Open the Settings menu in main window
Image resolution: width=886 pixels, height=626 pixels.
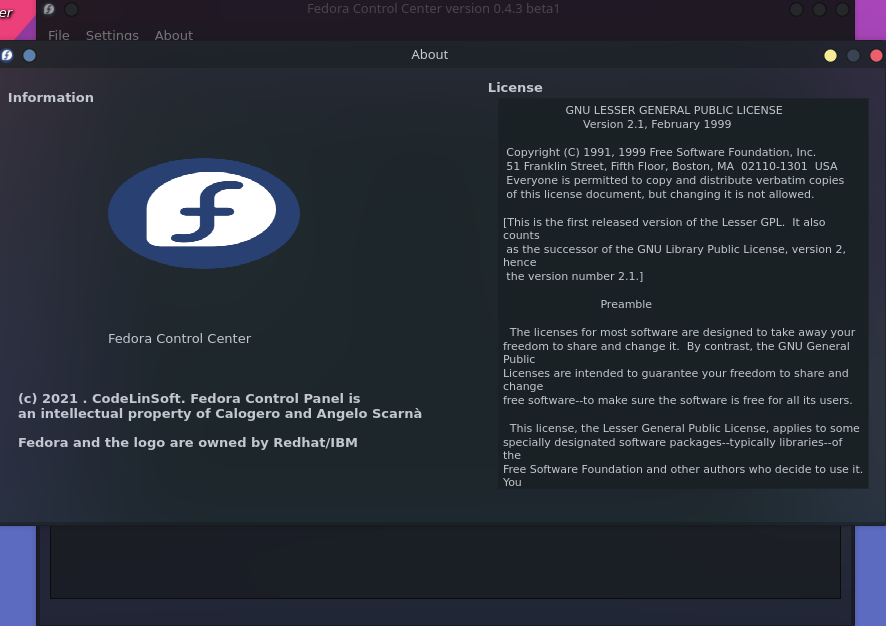point(112,35)
